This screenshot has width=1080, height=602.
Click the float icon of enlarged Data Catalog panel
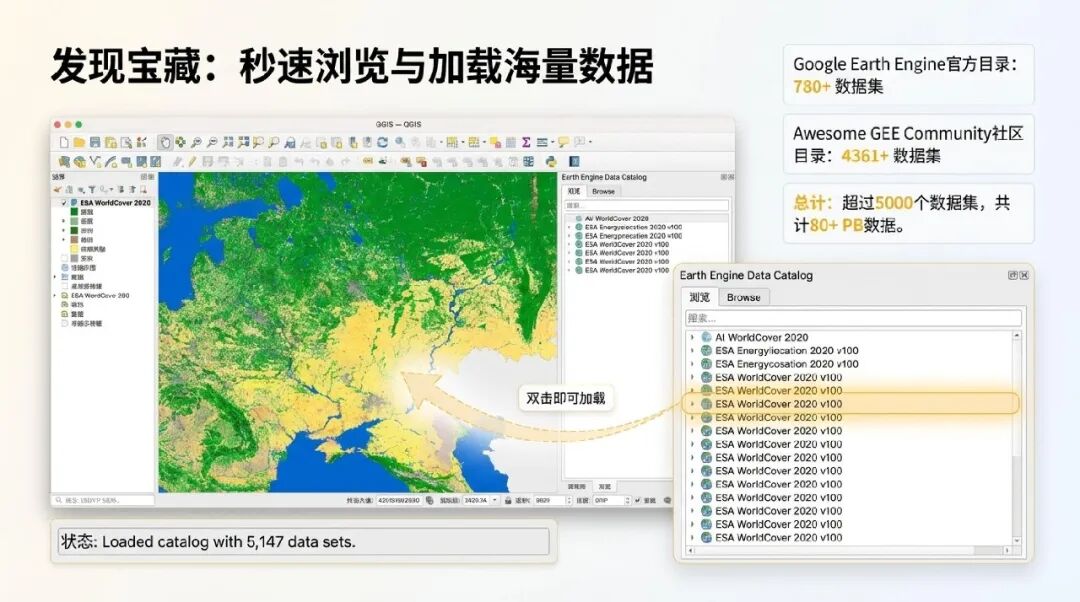click(1012, 275)
